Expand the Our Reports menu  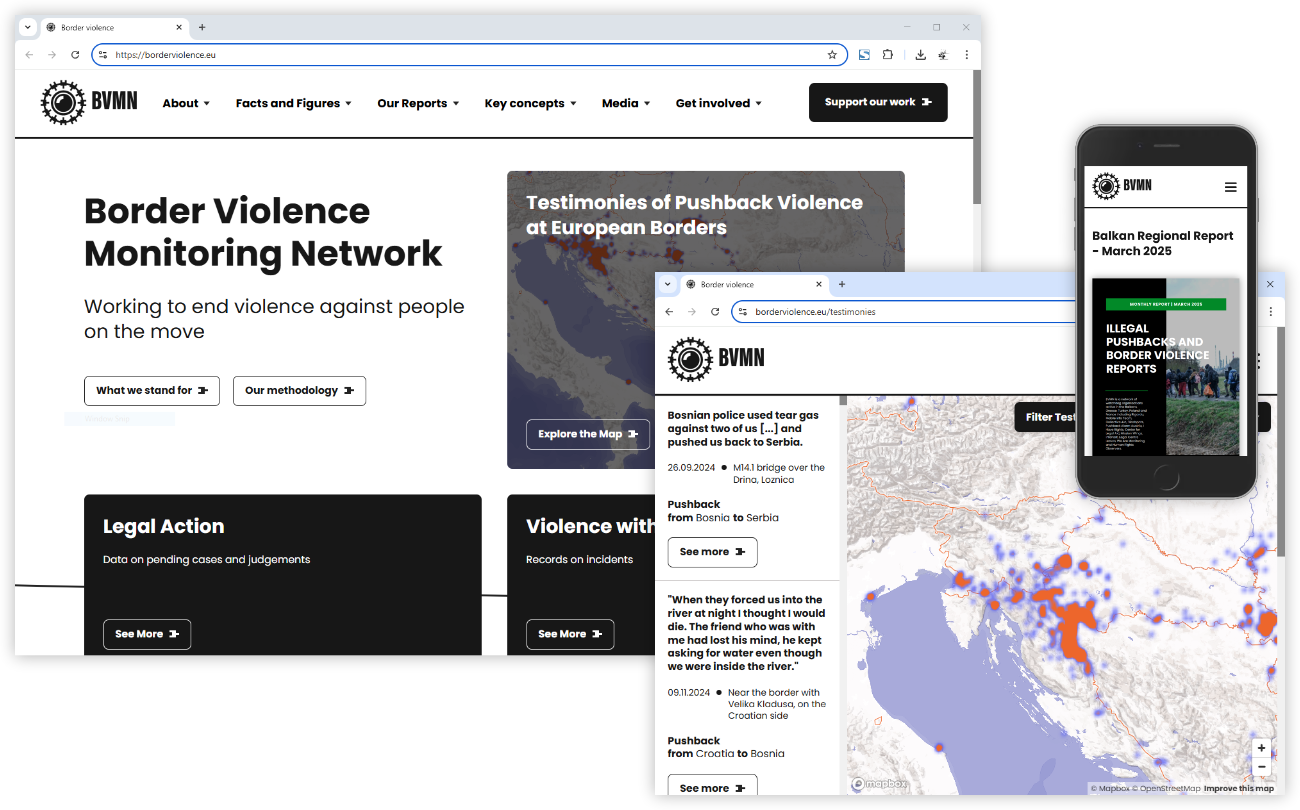coord(418,103)
